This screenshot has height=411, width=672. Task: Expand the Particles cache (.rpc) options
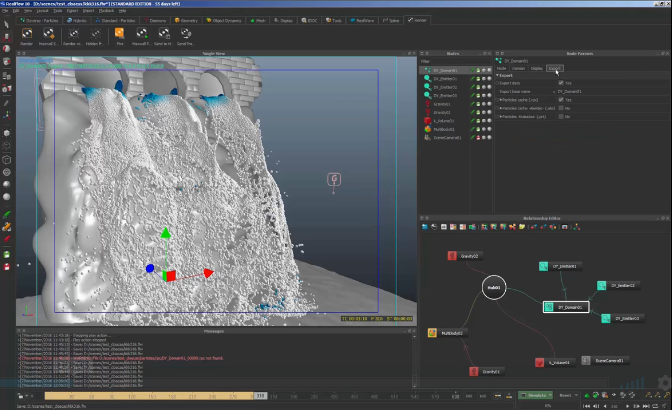(501, 100)
